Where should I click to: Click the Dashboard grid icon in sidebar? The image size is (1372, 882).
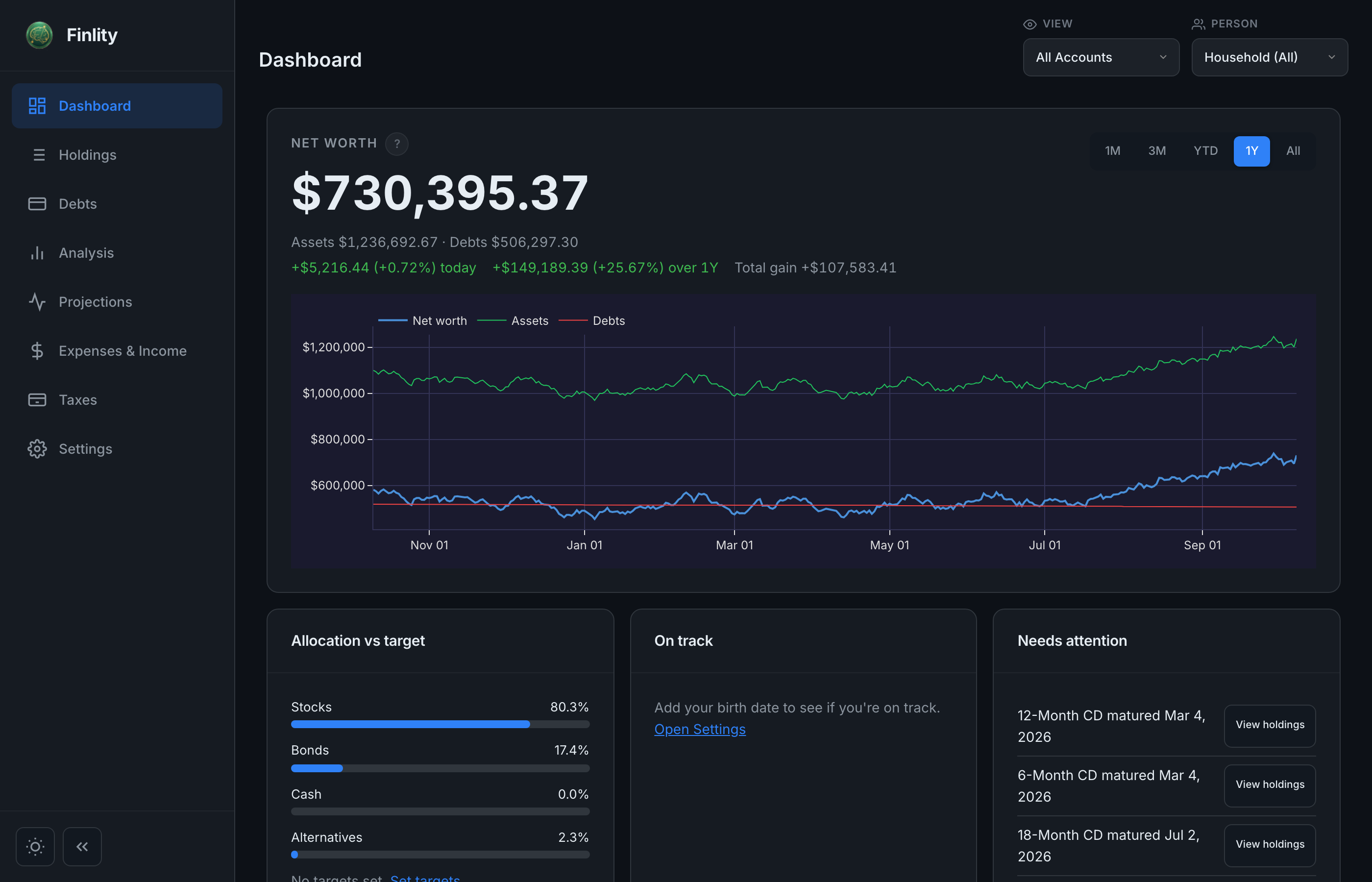coord(37,106)
